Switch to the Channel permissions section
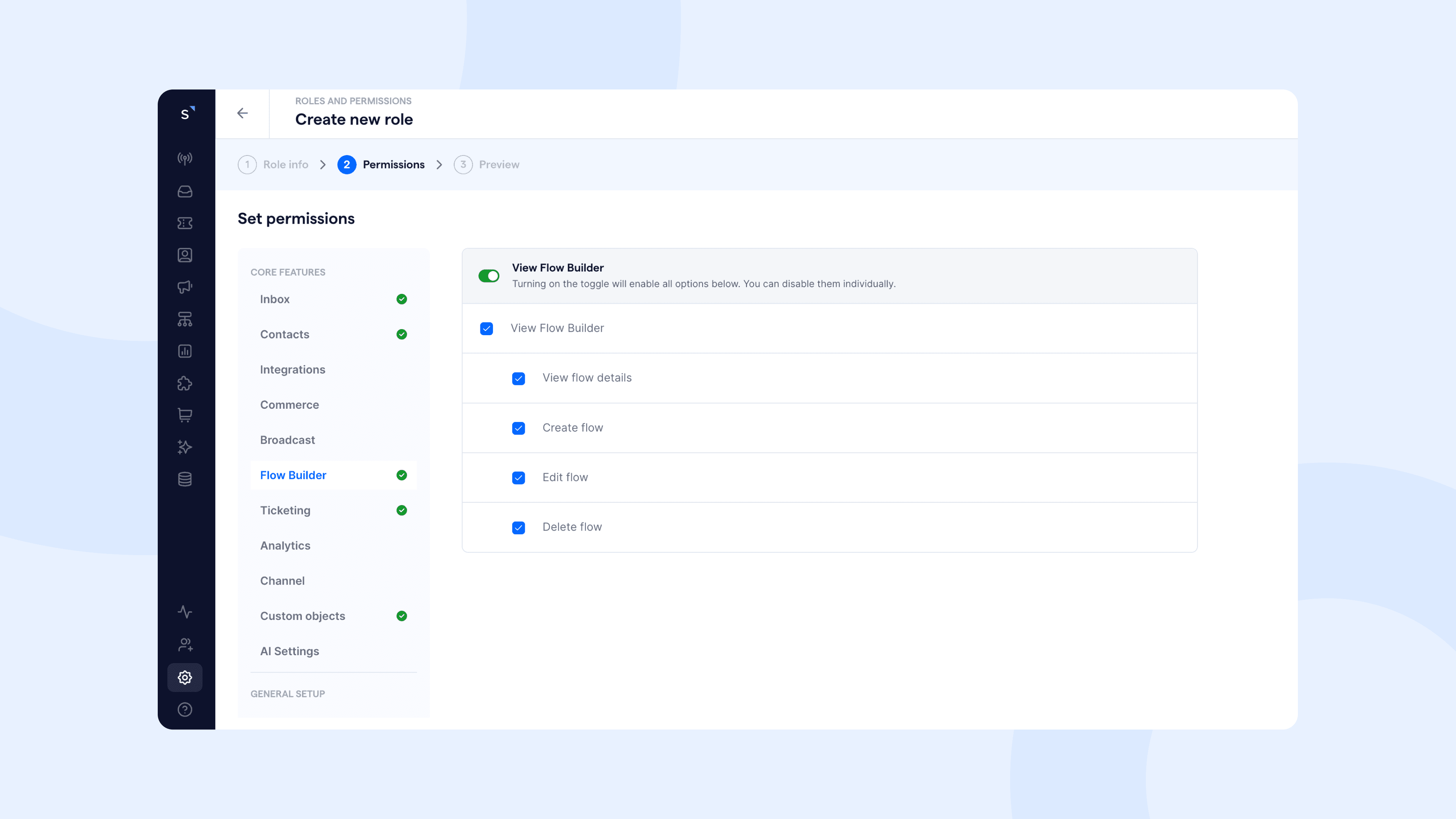Screen dimensions: 1456x819 point(282,581)
